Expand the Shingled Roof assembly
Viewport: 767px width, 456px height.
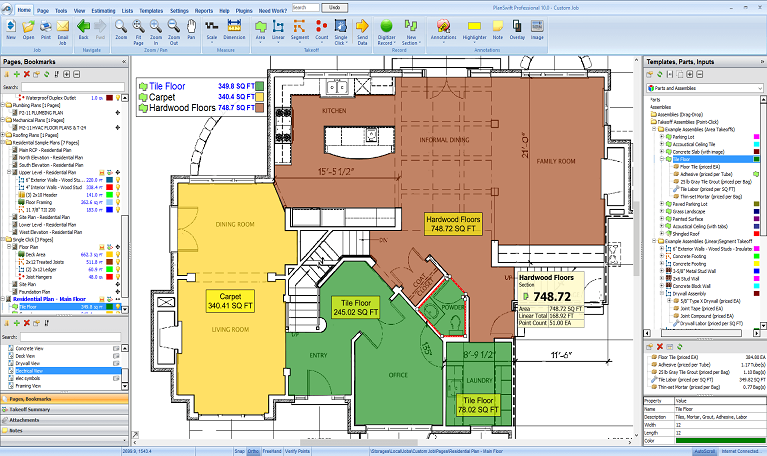pyautogui.click(x=662, y=234)
